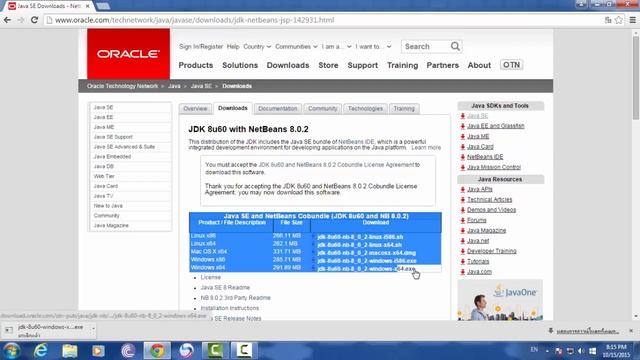Switch to the Technologies tab
Image resolution: width=640 pixels, height=360 pixels.
click(365, 109)
